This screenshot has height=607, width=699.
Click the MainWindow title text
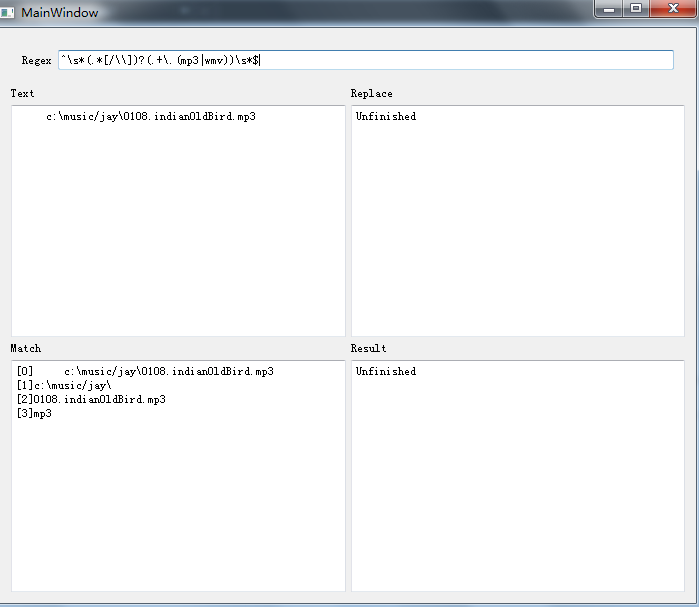(60, 12)
